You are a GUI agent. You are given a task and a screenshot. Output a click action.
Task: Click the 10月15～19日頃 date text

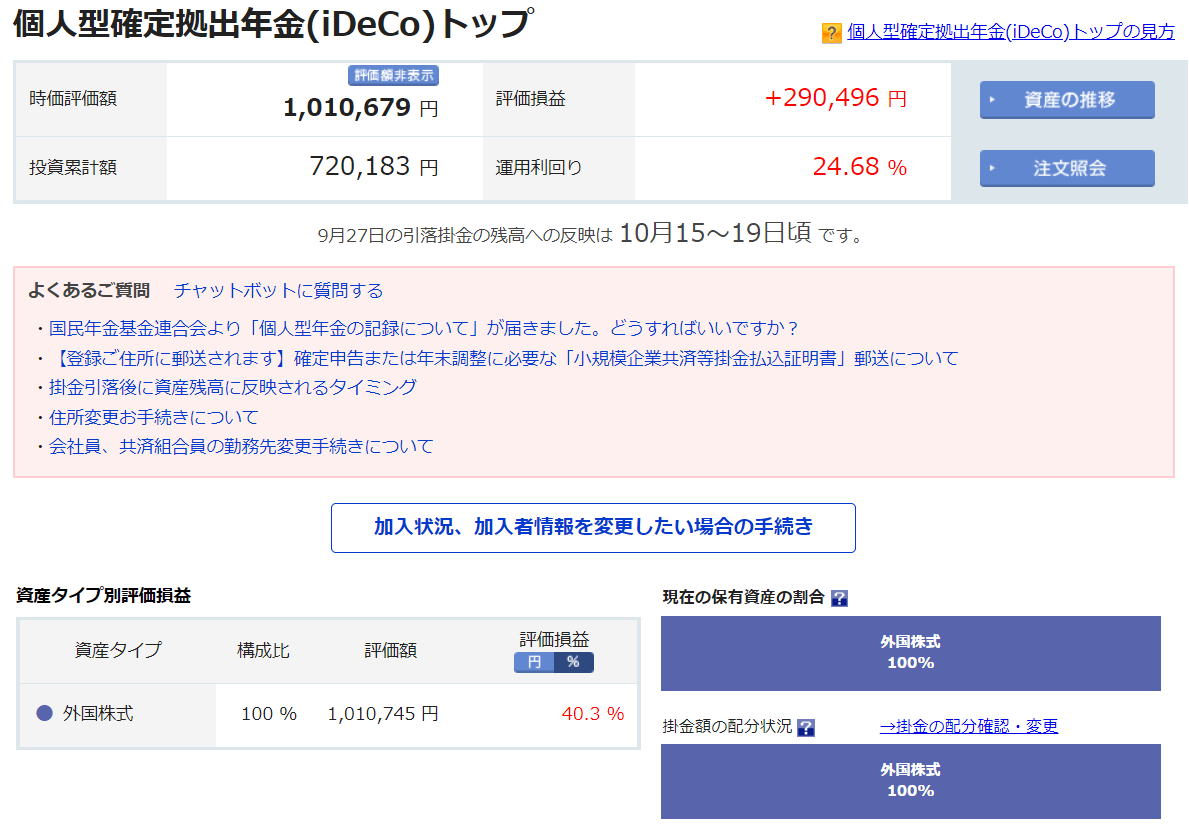pos(715,233)
